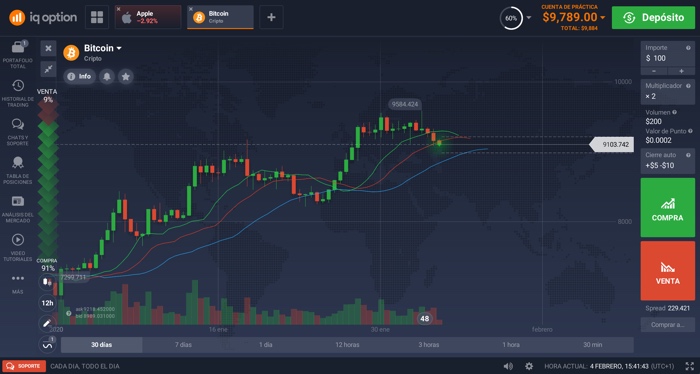This screenshot has width=700, height=374.
Task: Open Historial de Trading clock icon
Action: (18, 85)
